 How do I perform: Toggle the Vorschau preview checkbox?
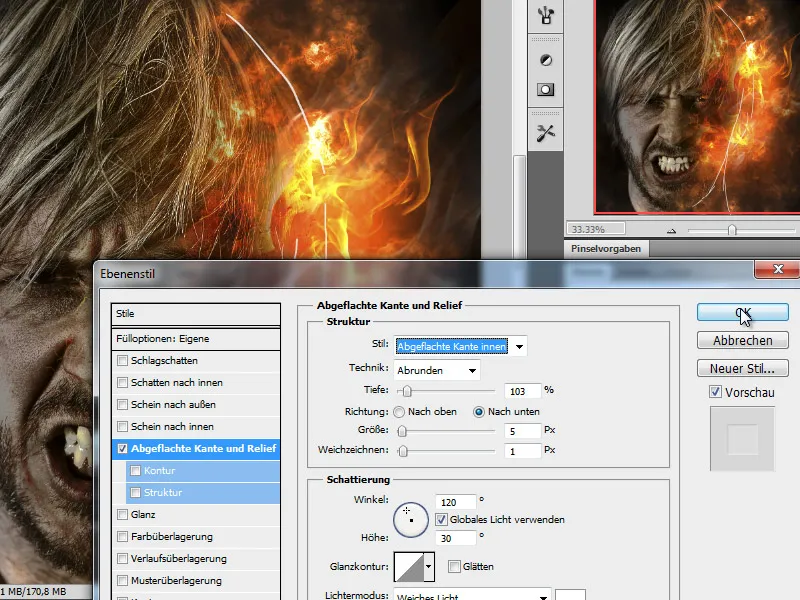coord(715,392)
